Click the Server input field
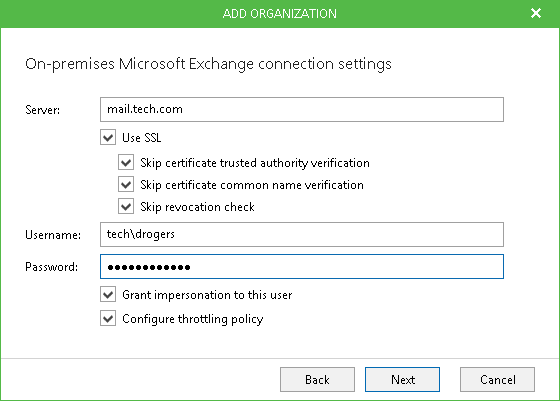560x401 pixels. coord(302,109)
